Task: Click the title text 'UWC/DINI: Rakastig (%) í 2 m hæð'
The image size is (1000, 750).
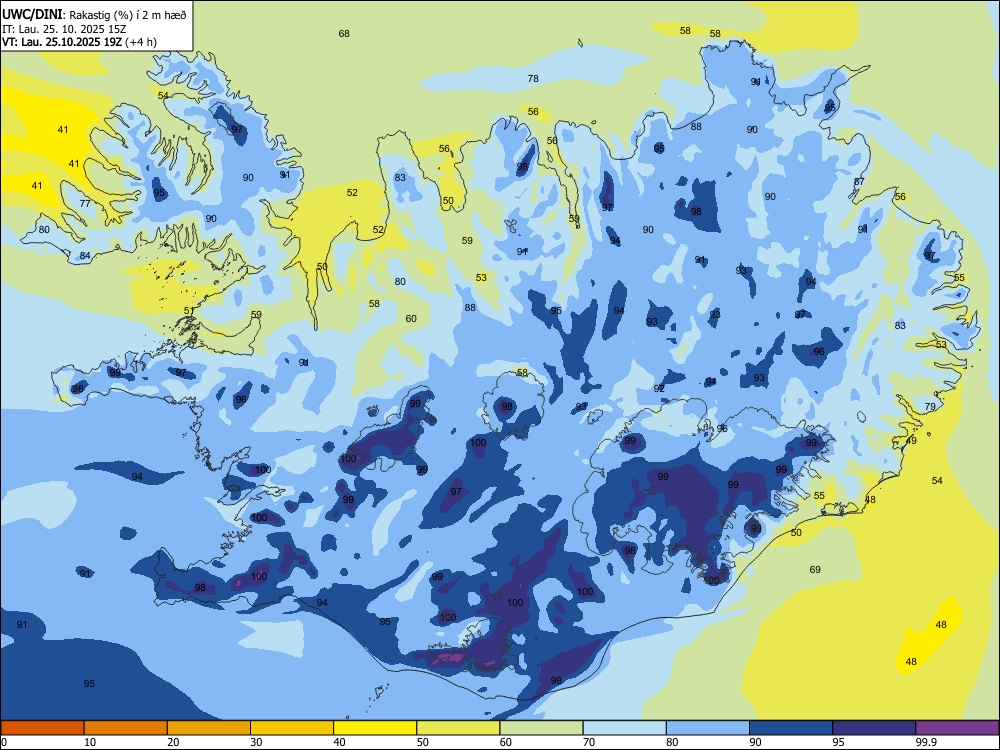Action: [x=94, y=14]
